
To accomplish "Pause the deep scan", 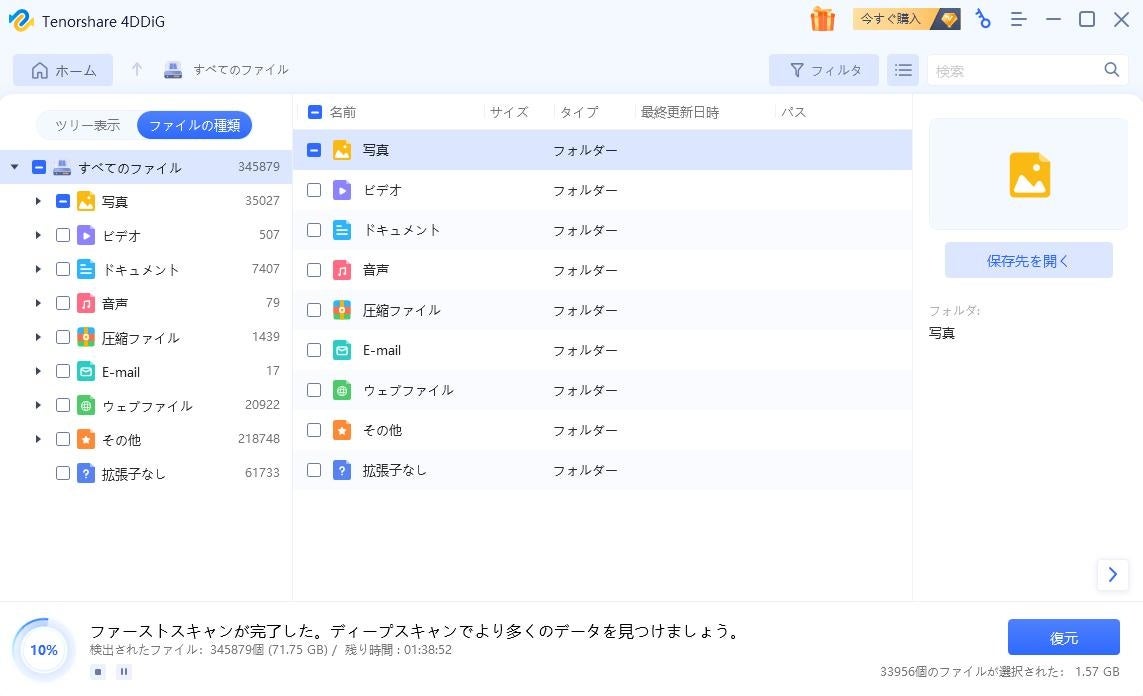I will [x=124, y=672].
